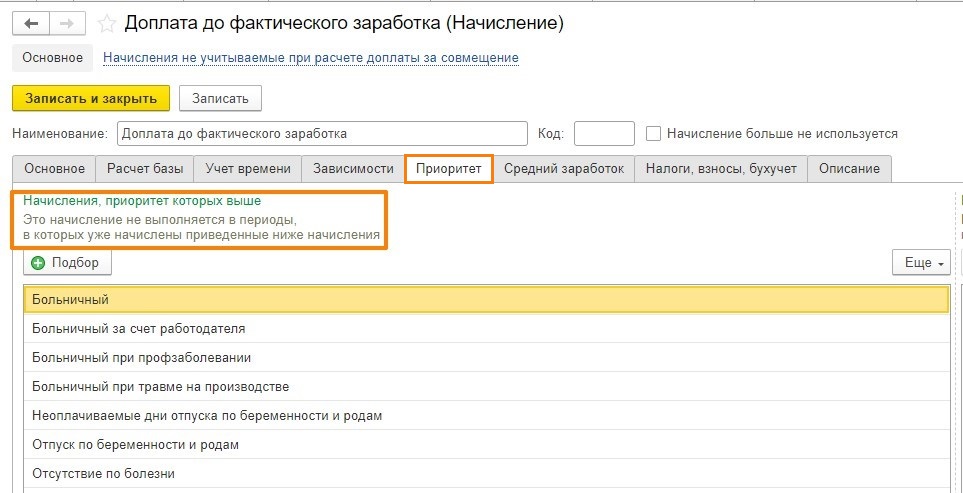
Task: Click the Записать и закрыть button
Action: (x=91, y=98)
